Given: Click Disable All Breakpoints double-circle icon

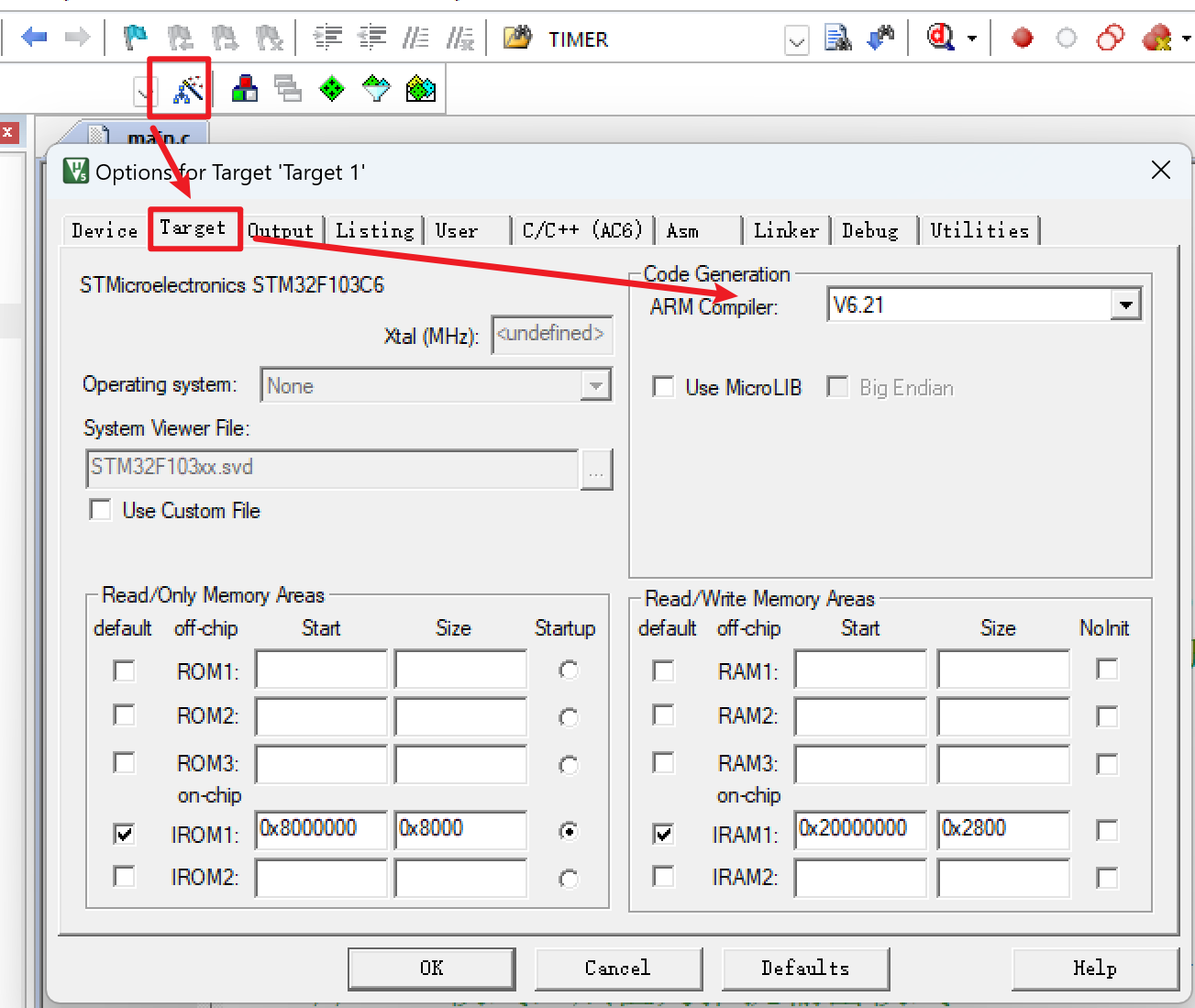Looking at the screenshot, I should click(x=1111, y=38).
